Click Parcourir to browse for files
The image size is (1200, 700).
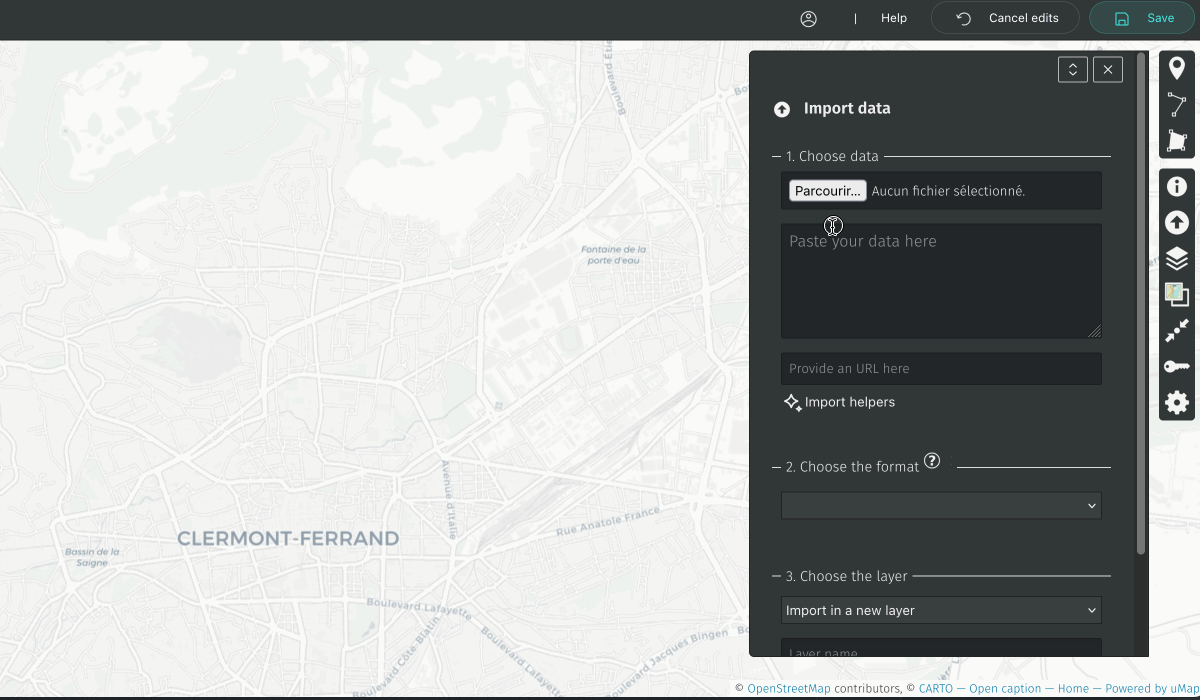click(827, 191)
